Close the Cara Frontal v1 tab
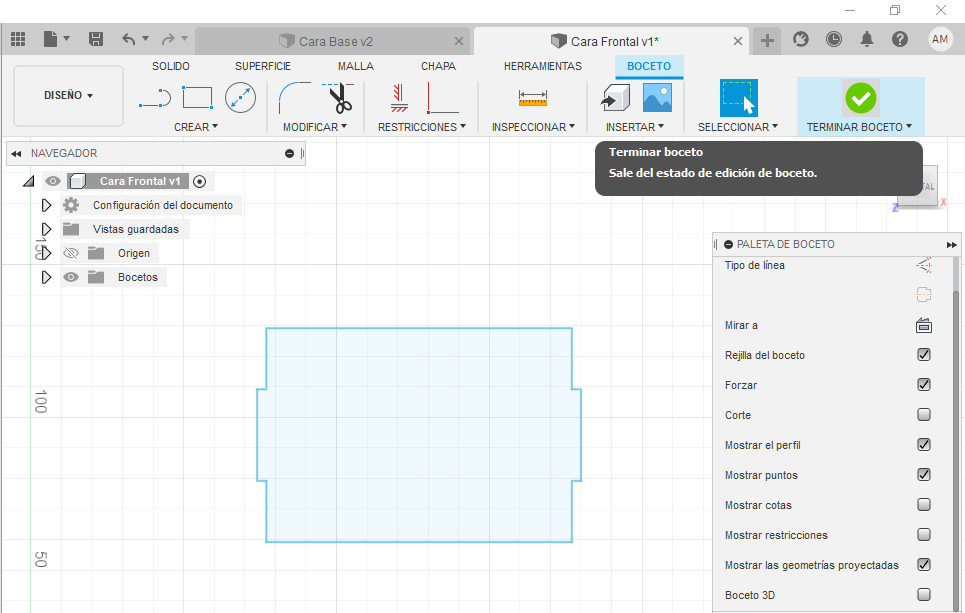The height and width of the screenshot is (613, 965). 737,41
